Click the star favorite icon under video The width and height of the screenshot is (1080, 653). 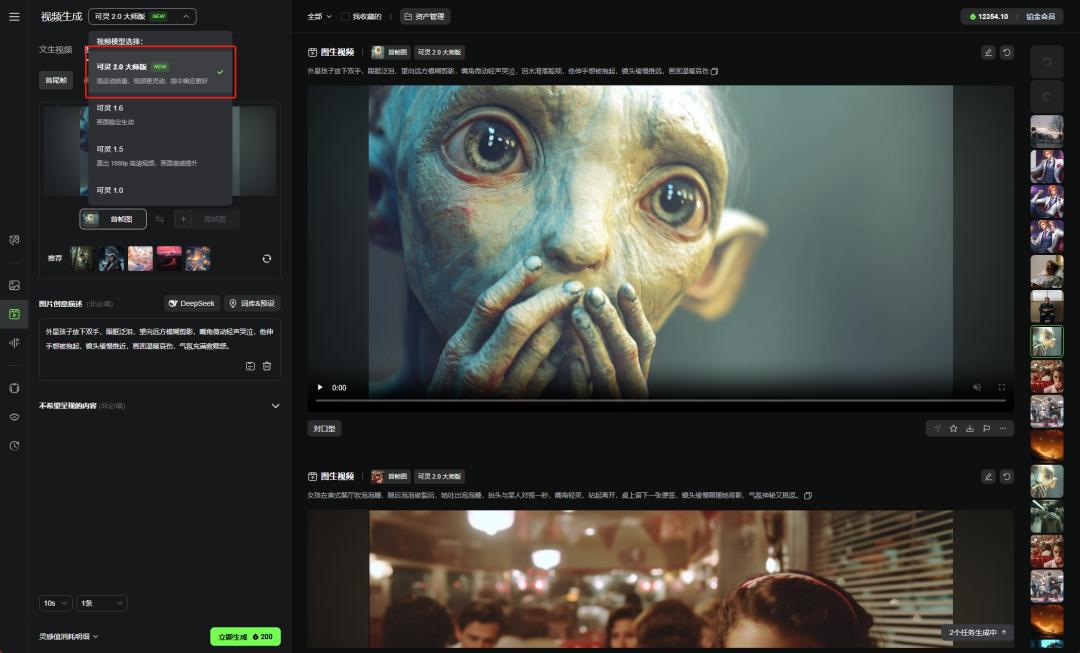953,428
